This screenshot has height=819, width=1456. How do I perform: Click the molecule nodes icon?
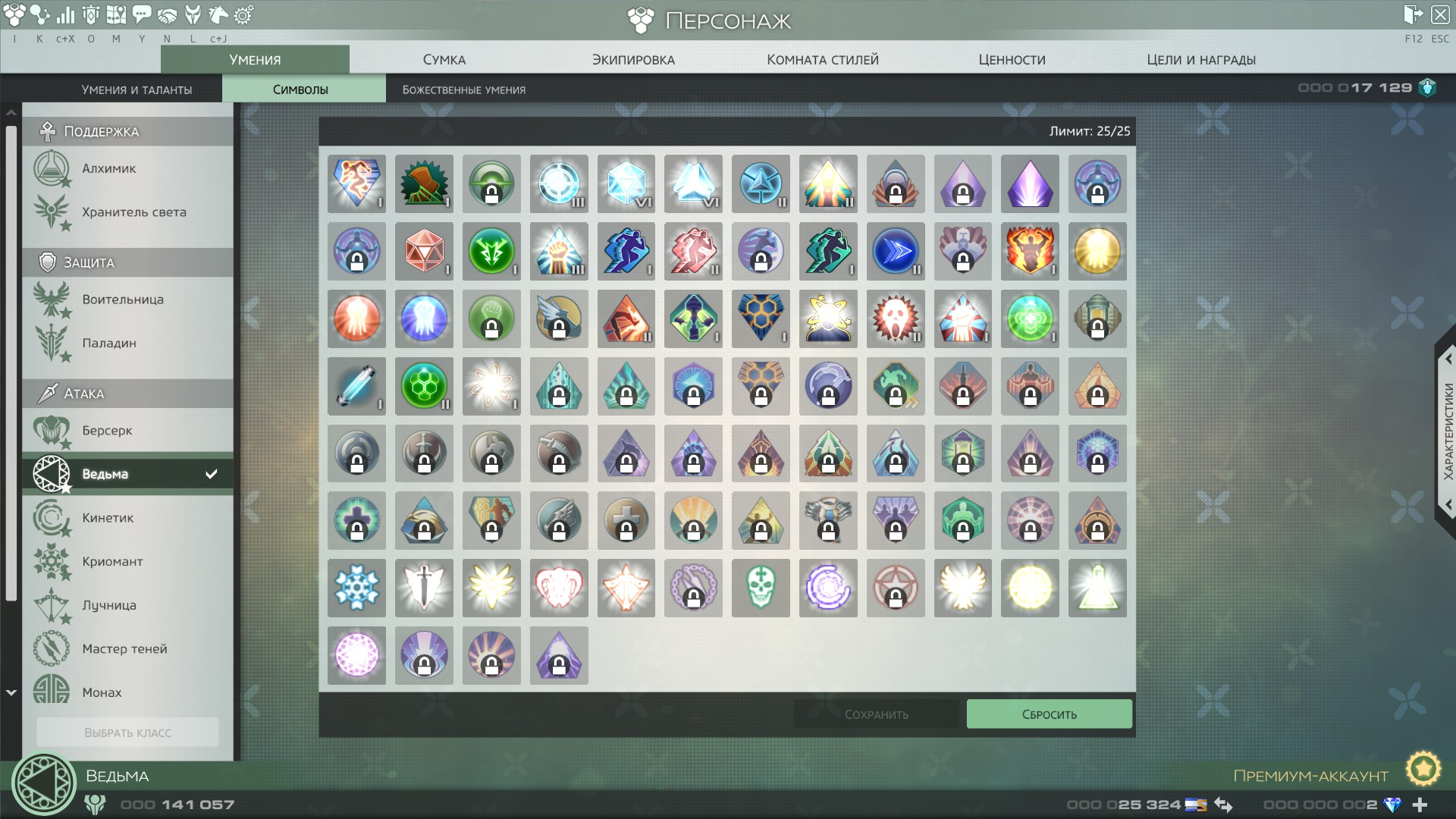[x=39, y=14]
